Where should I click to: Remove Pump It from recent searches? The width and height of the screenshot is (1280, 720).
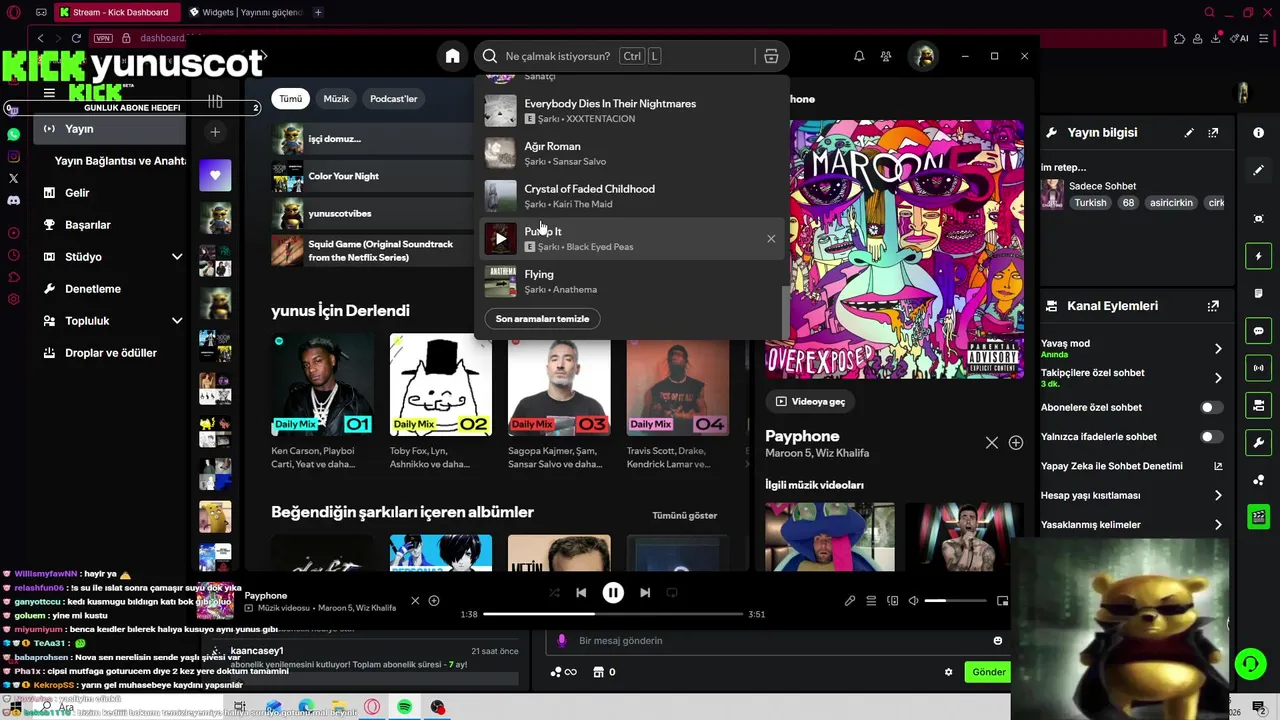771,239
